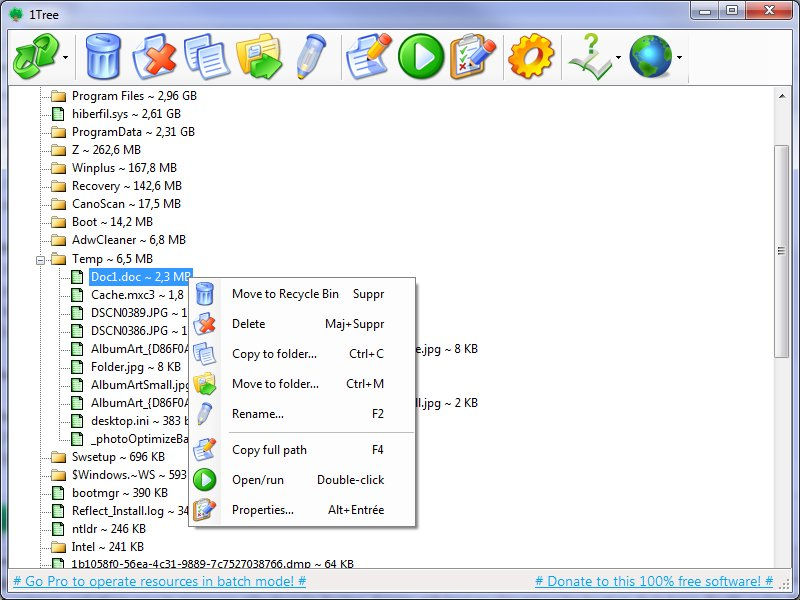Click the vertical scrollbar thumb
800x600 pixels.
(781, 251)
